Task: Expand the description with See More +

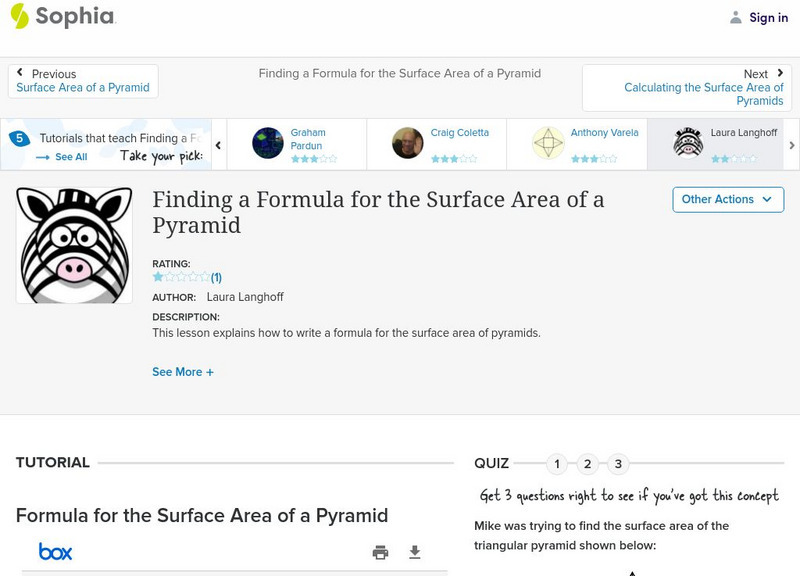Action: [183, 372]
